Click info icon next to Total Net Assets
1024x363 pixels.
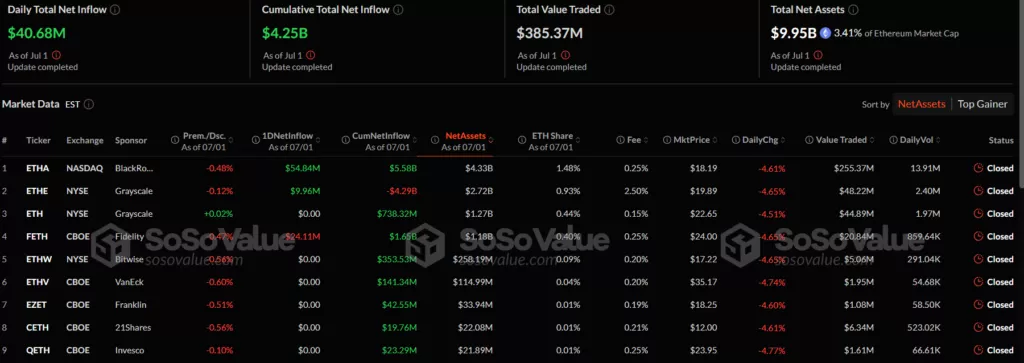[853, 10]
